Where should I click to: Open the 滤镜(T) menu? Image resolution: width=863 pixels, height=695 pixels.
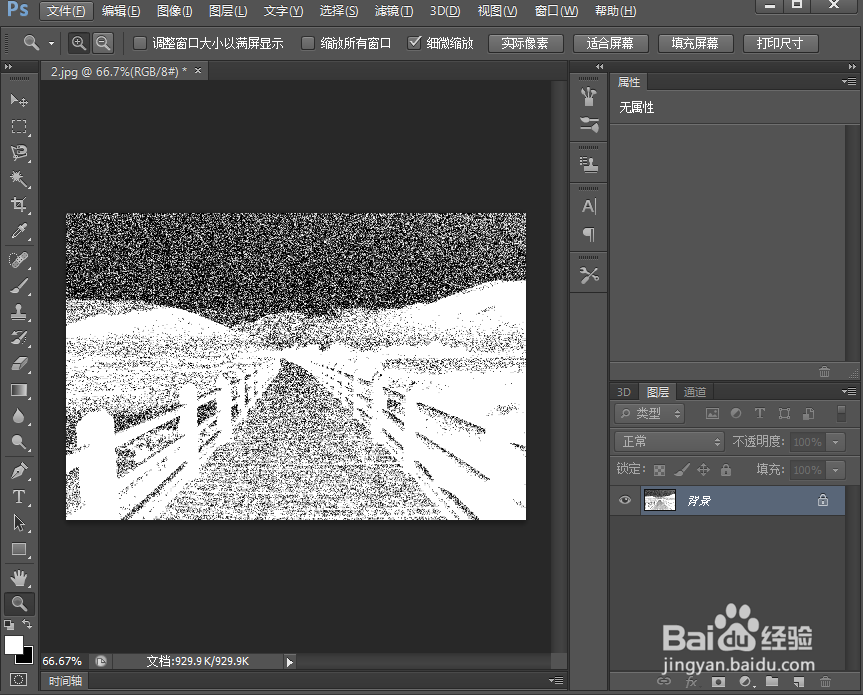click(394, 11)
